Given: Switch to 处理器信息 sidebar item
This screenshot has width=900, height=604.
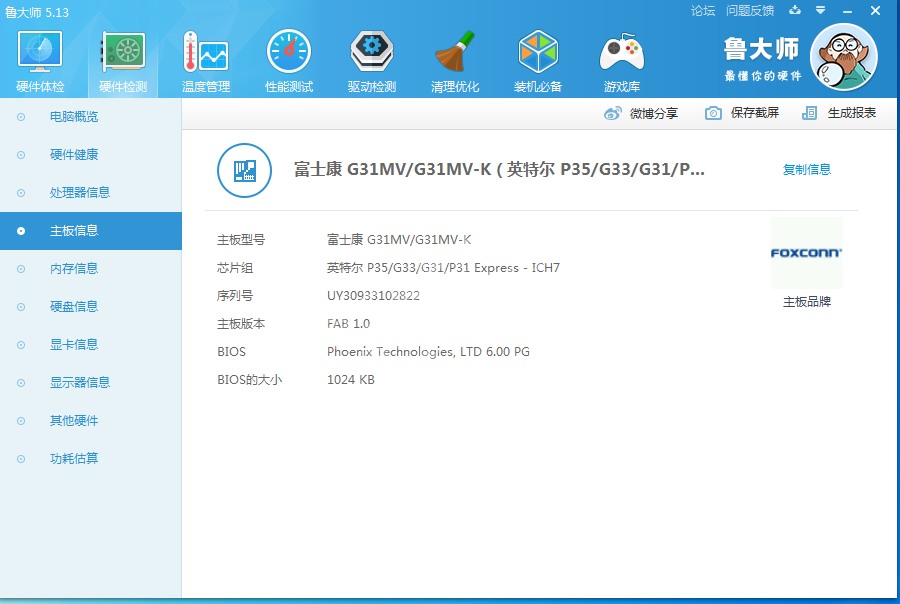Looking at the screenshot, I should coord(91,192).
